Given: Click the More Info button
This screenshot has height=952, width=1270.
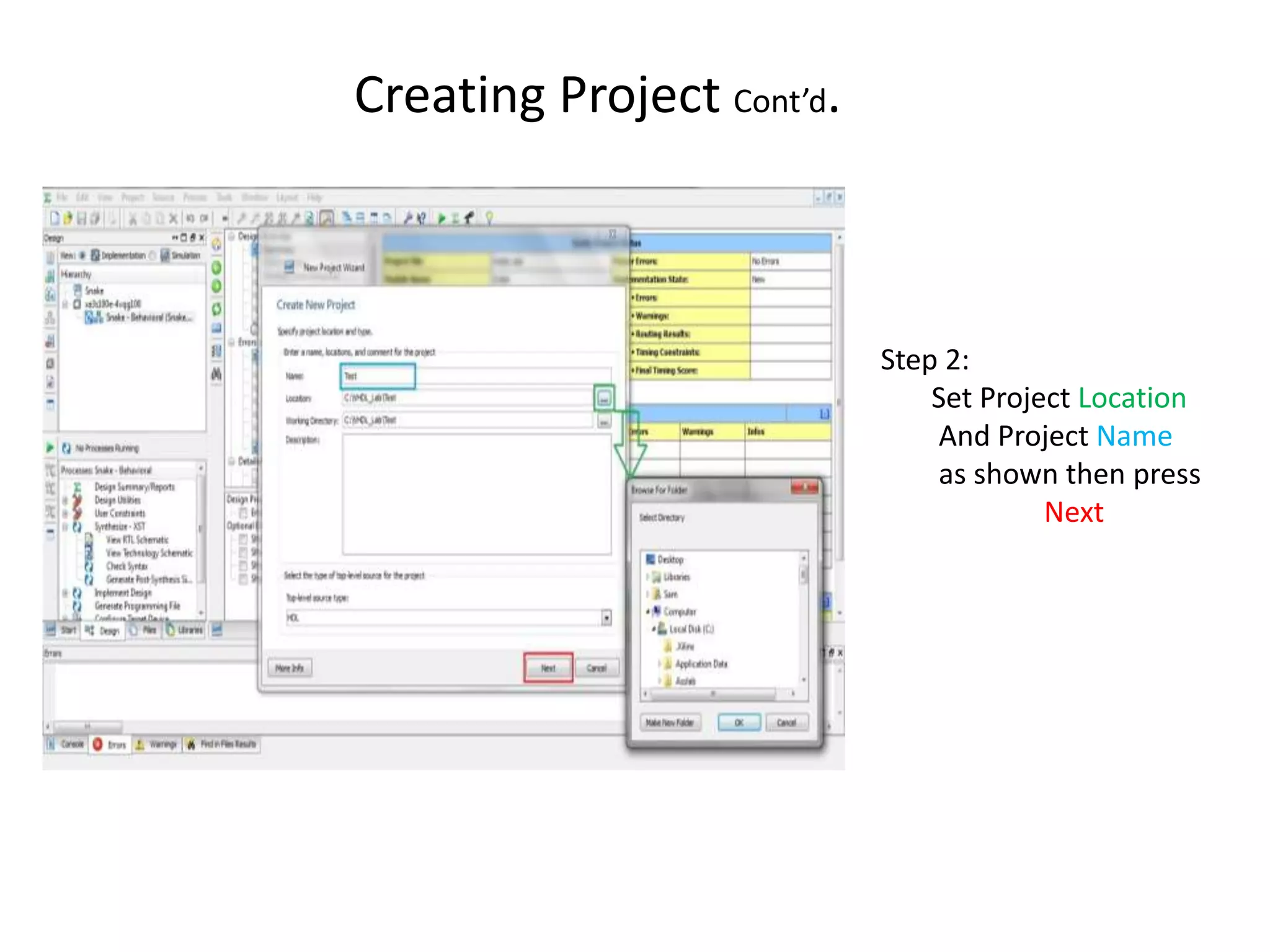Looking at the screenshot, I should point(290,668).
